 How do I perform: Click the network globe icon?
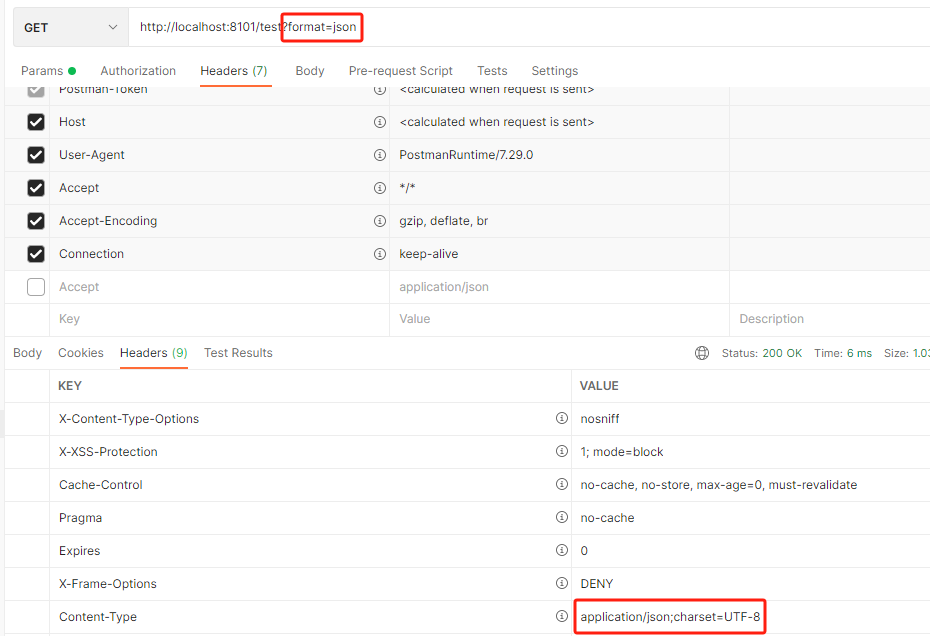click(x=702, y=353)
